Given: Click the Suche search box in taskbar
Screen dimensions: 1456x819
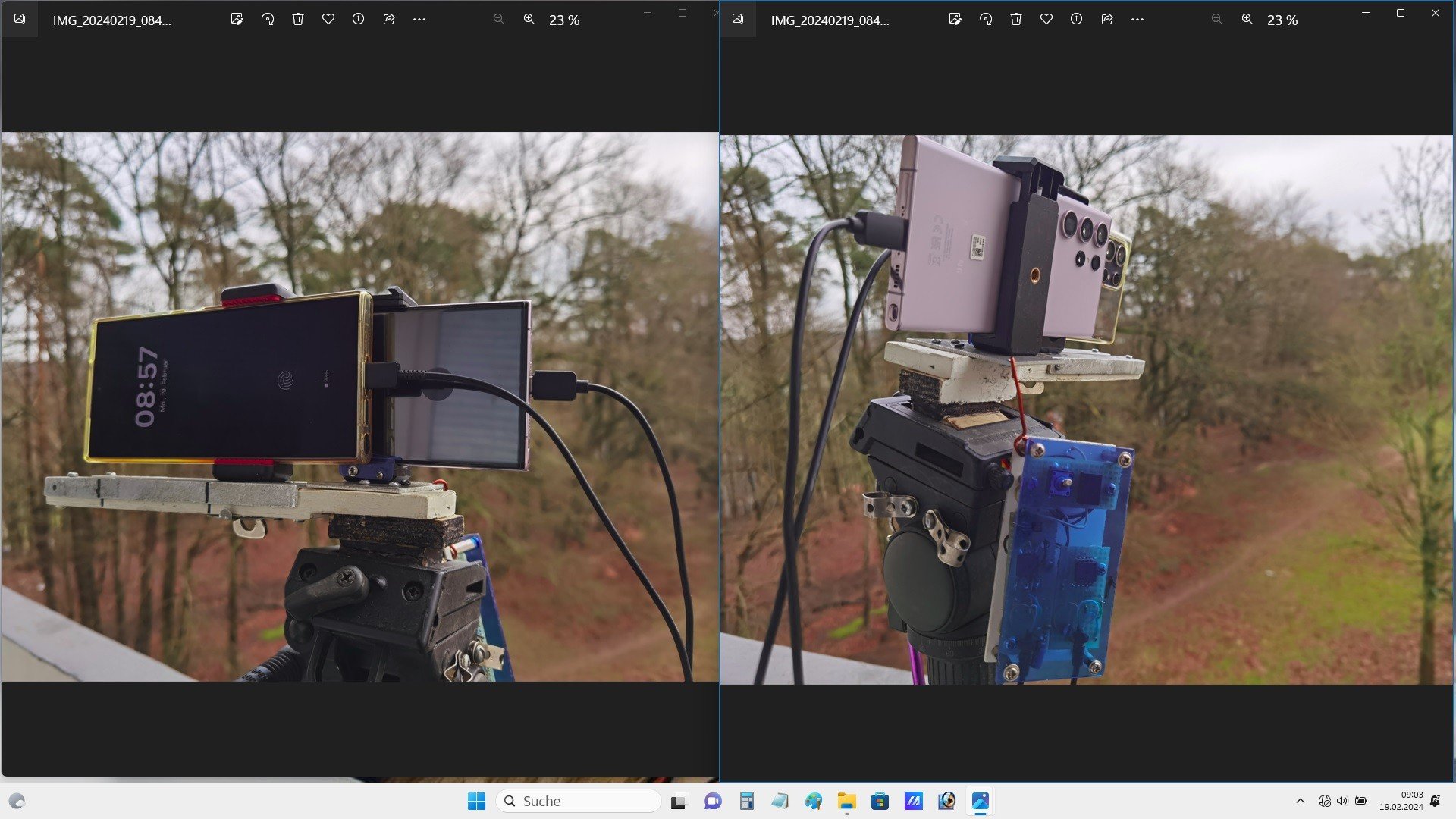Looking at the screenshot, I should (x=578, y=801).
